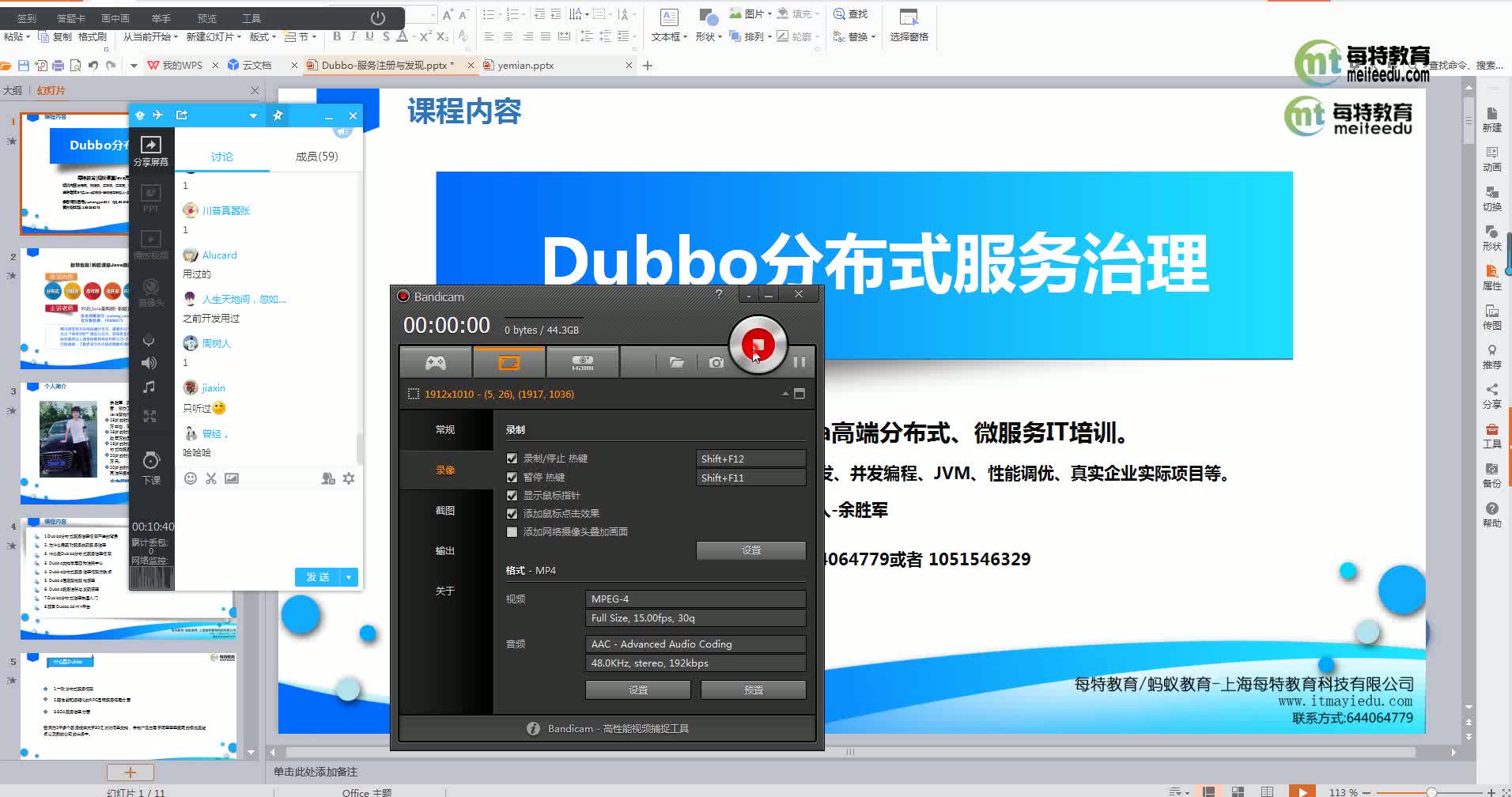
Task: Toggle 暂停 热键 checkbox
Action: [512, 478]
